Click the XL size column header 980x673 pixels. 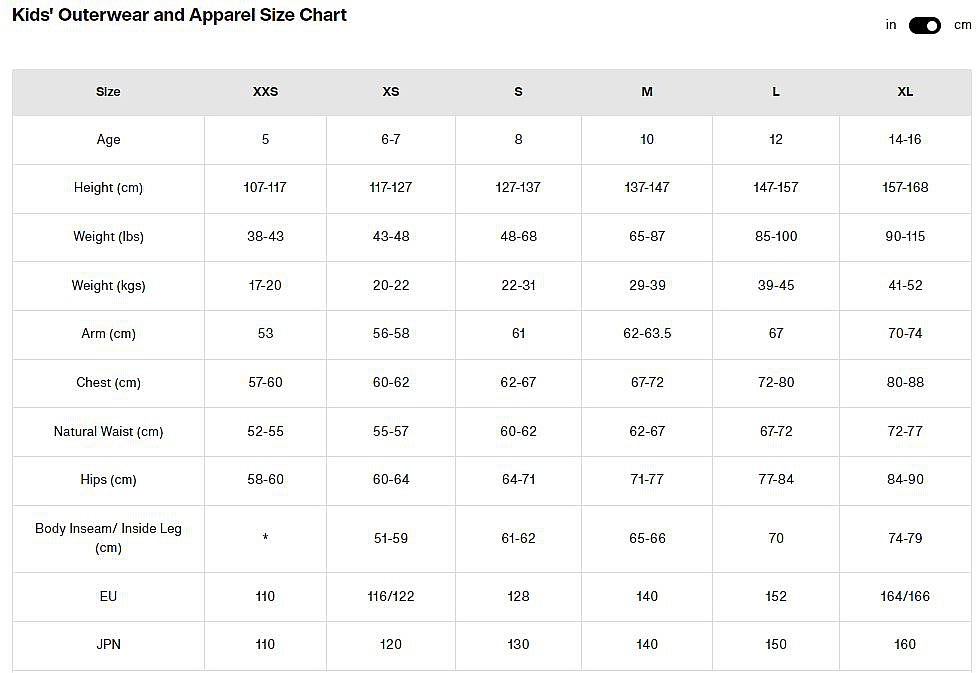tap(905, 91)
